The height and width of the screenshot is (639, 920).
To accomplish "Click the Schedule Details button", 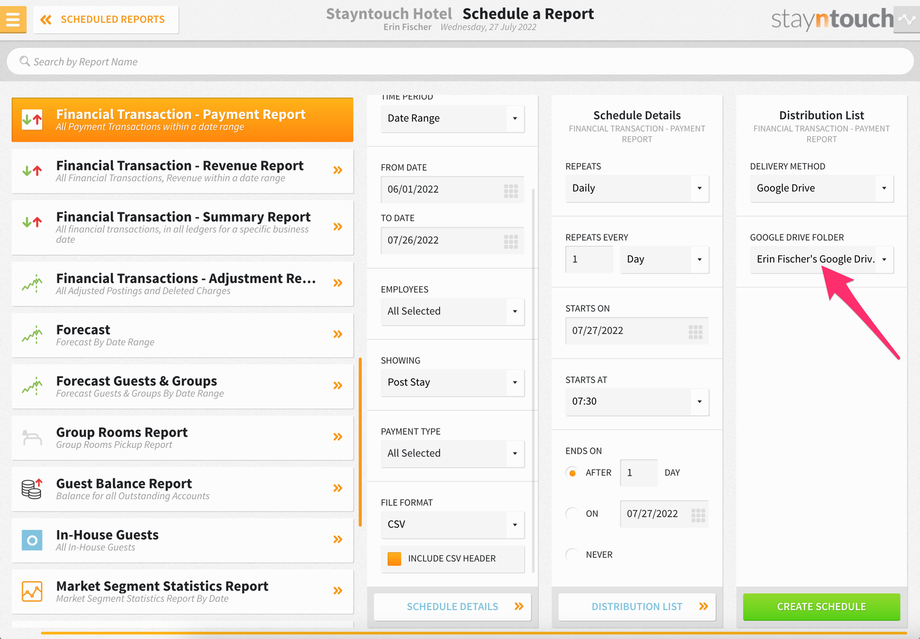I will pyautogui.click(x=452, y=607).
